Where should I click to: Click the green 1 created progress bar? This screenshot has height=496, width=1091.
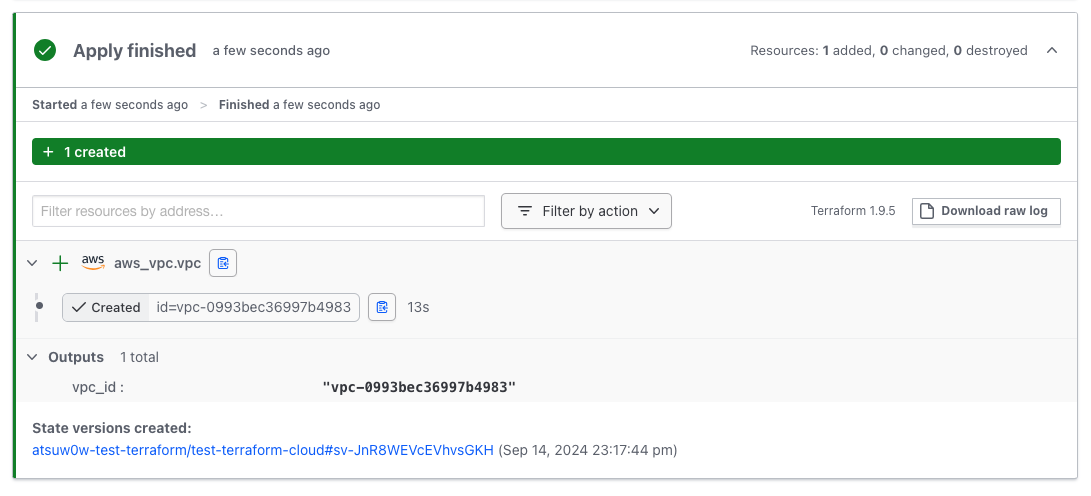546,152
